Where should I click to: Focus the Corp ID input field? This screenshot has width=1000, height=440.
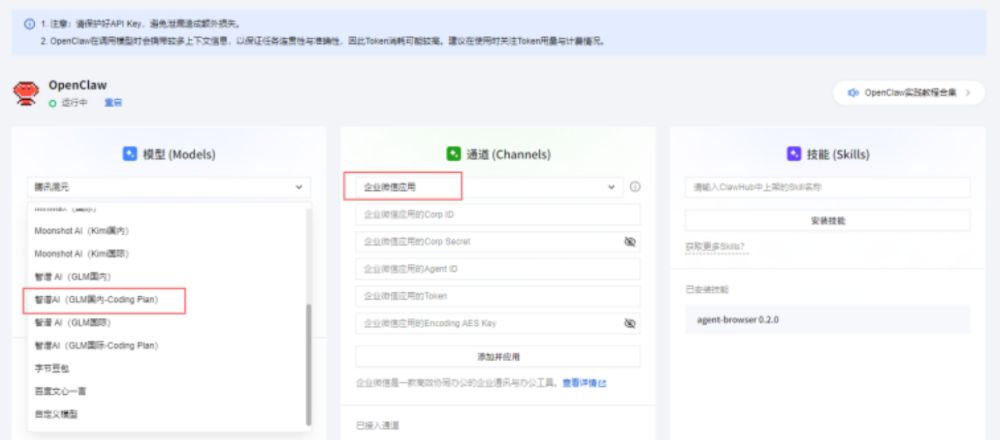(x=498, y=215)
